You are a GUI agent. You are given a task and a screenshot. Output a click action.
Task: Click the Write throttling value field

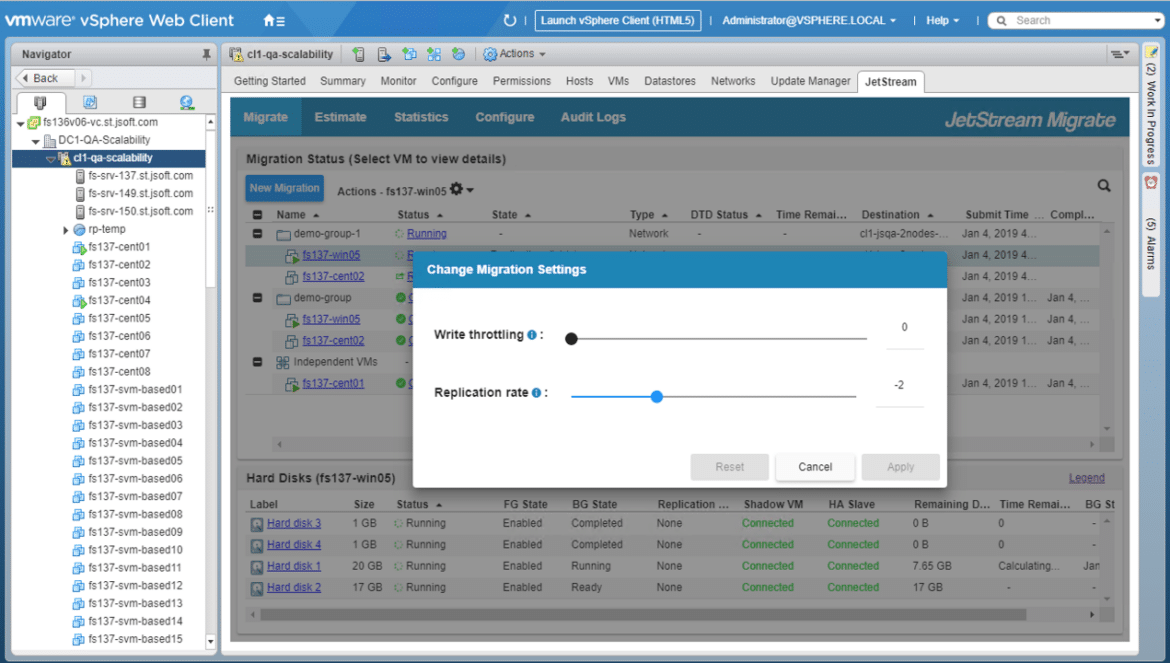[904, 328]
